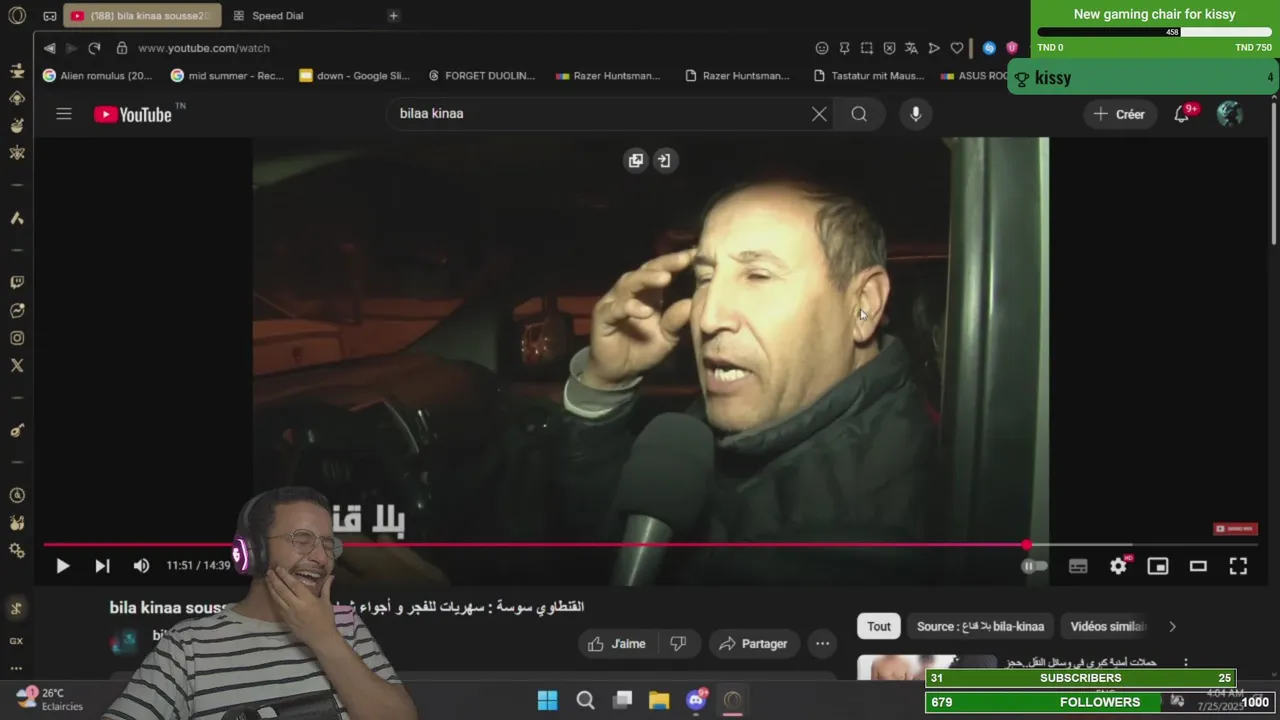The height and width of the screenshot is (720, 1280).
Task: Open the YouTube account avatar menu
Action: [x=1229, y=114]
